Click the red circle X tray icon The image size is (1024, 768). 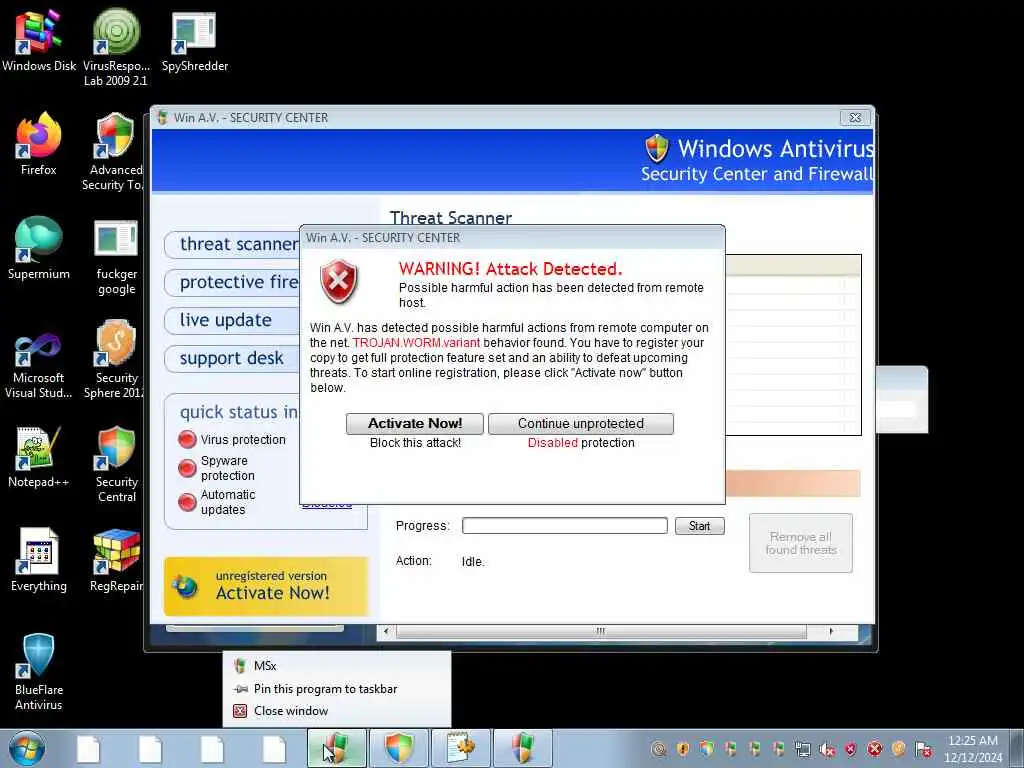pyautogui.click(x=875, y=749)
